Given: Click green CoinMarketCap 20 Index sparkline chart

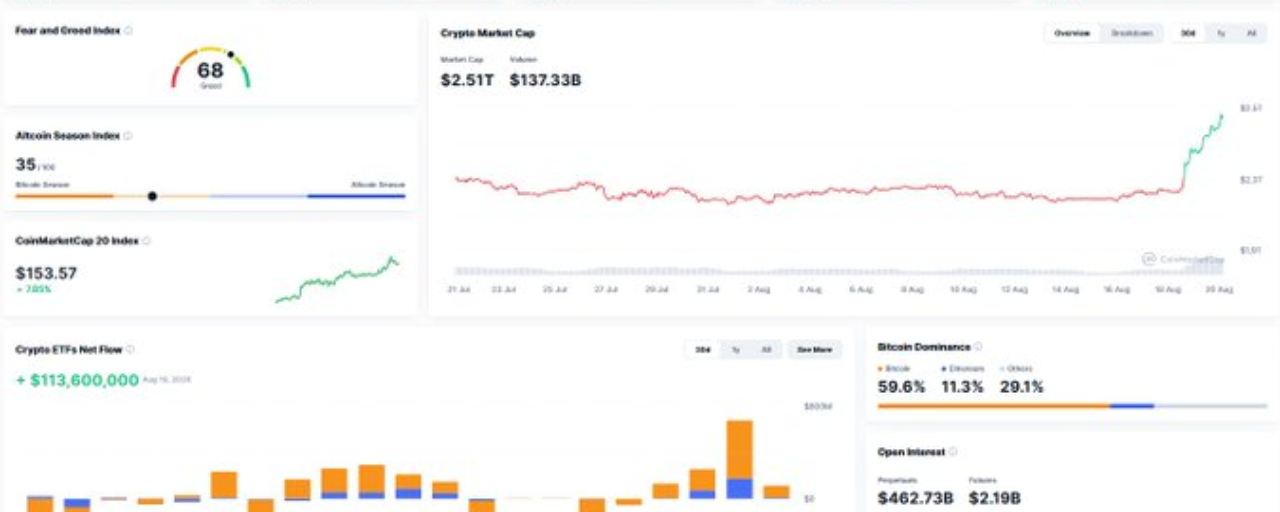Looking at the screenshot, I should click(x=337, y=279).
